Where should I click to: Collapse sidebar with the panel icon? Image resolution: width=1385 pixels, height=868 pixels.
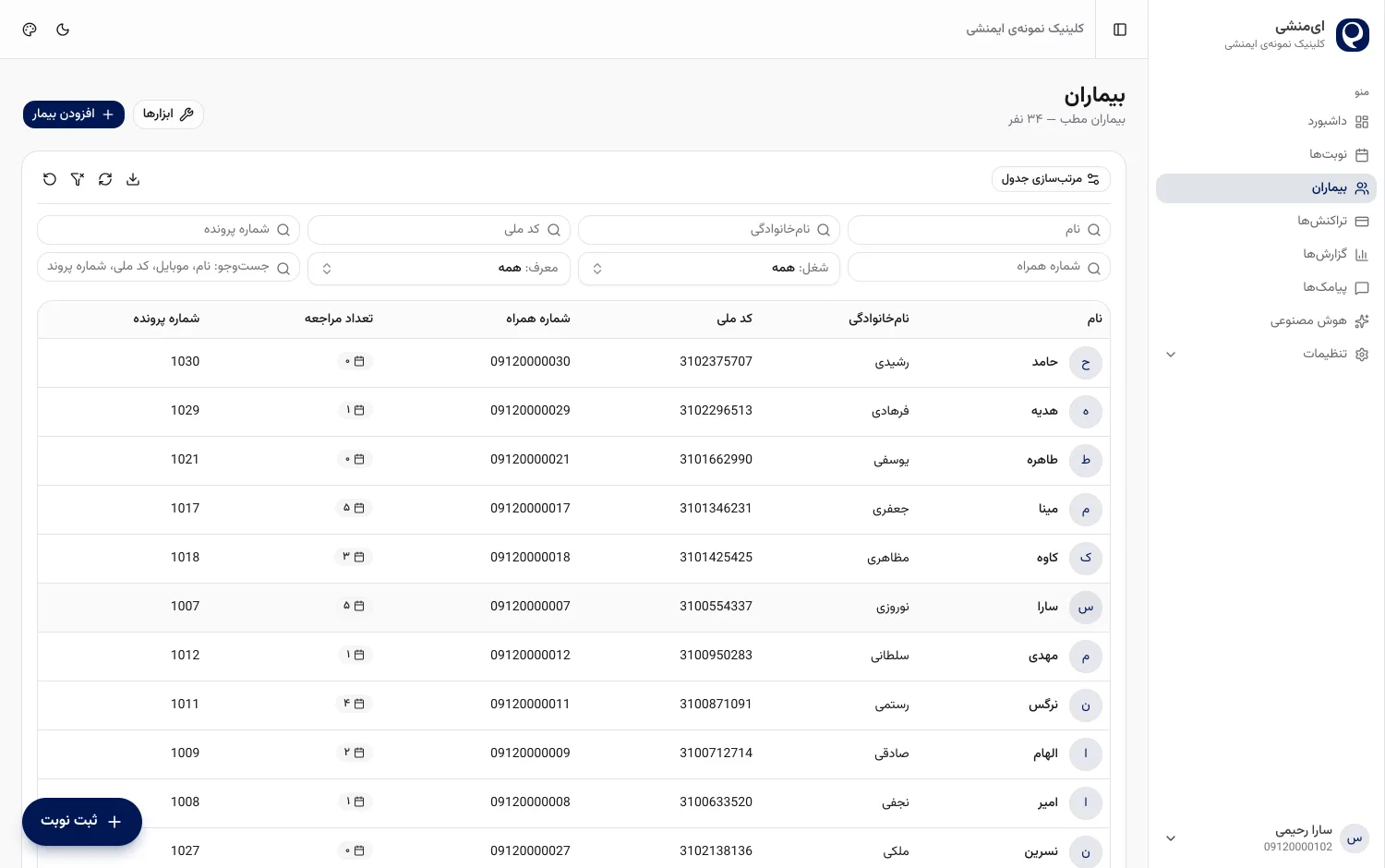point(1120,30)
